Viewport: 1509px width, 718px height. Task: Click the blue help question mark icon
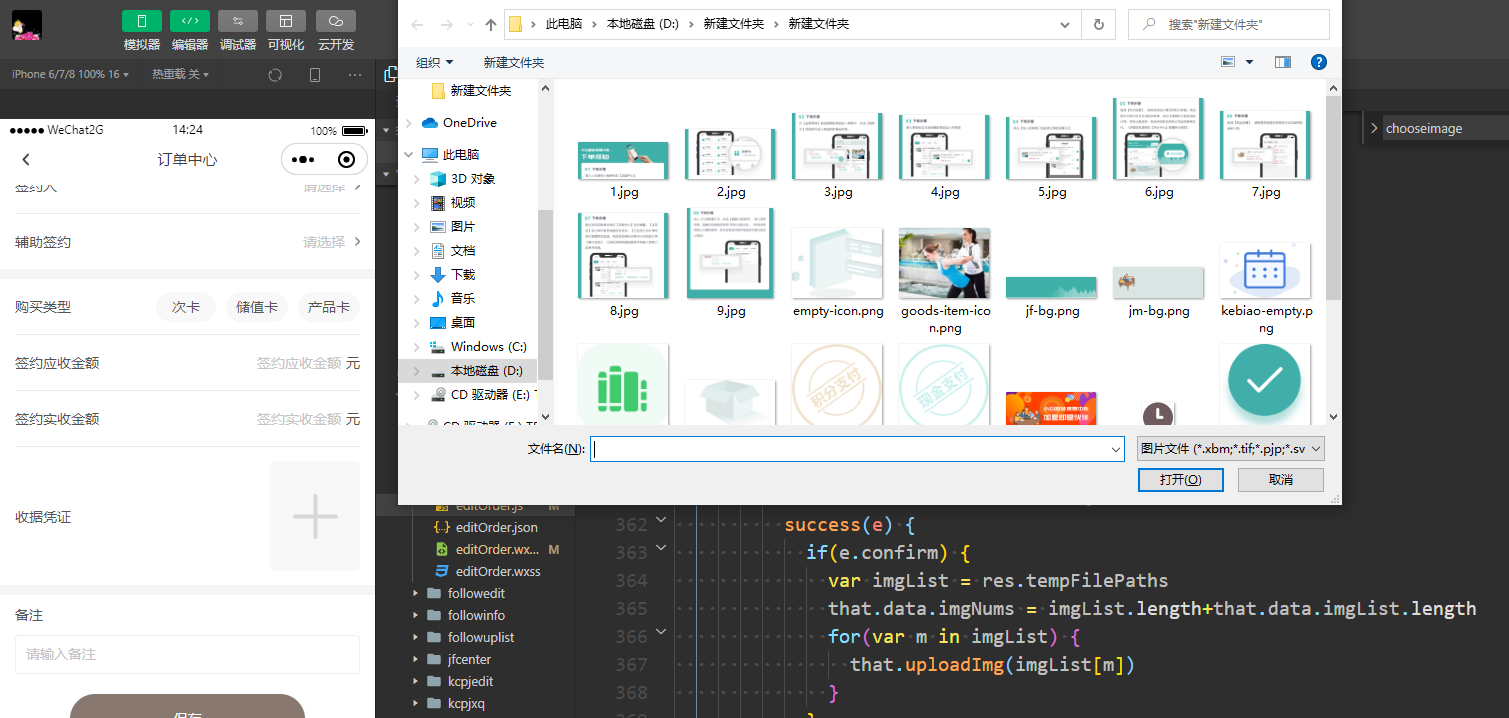pyautogui.click(x=1319, y=62)
